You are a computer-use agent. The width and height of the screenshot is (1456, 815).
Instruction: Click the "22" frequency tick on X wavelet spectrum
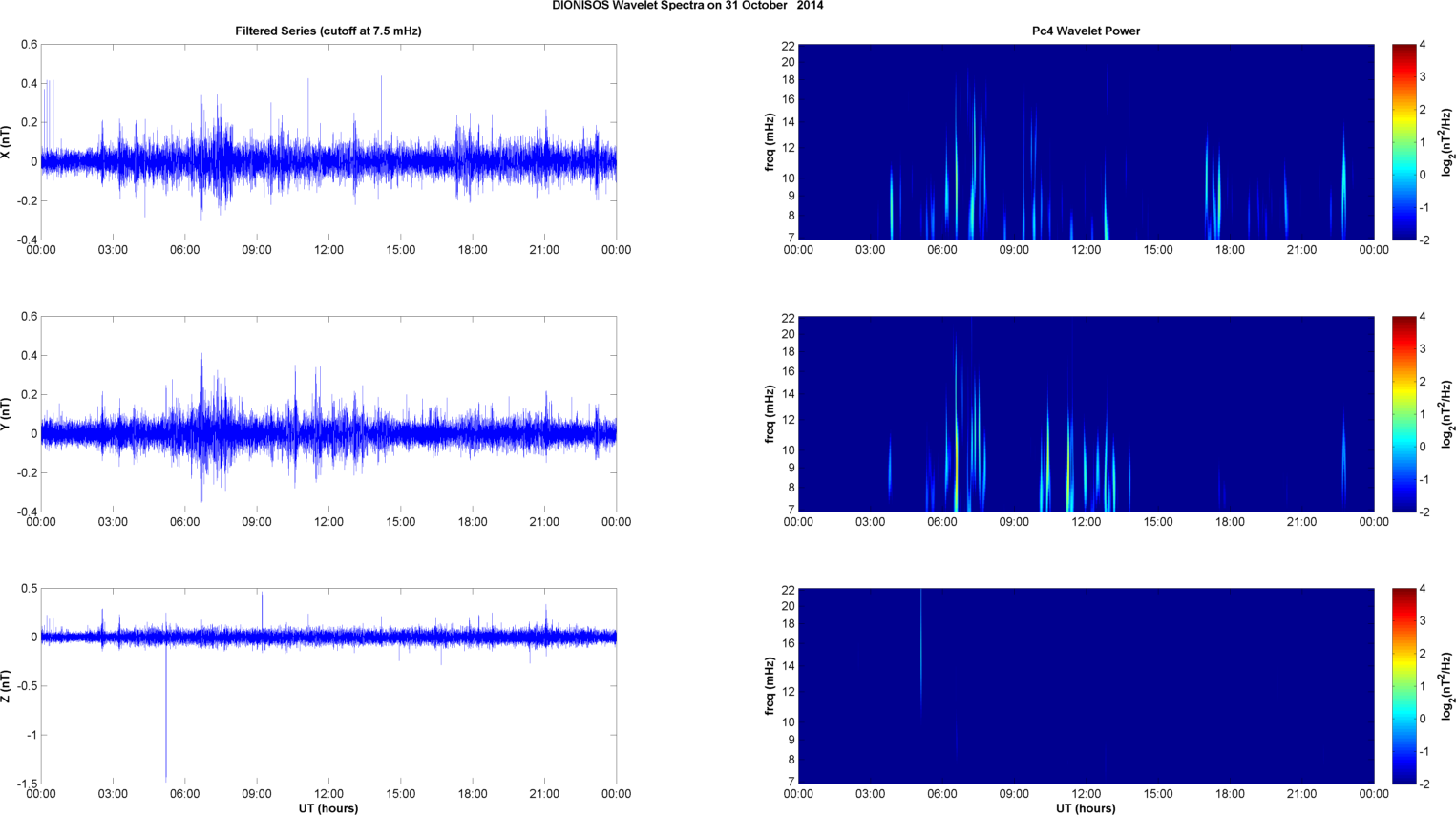coord(788,46)
